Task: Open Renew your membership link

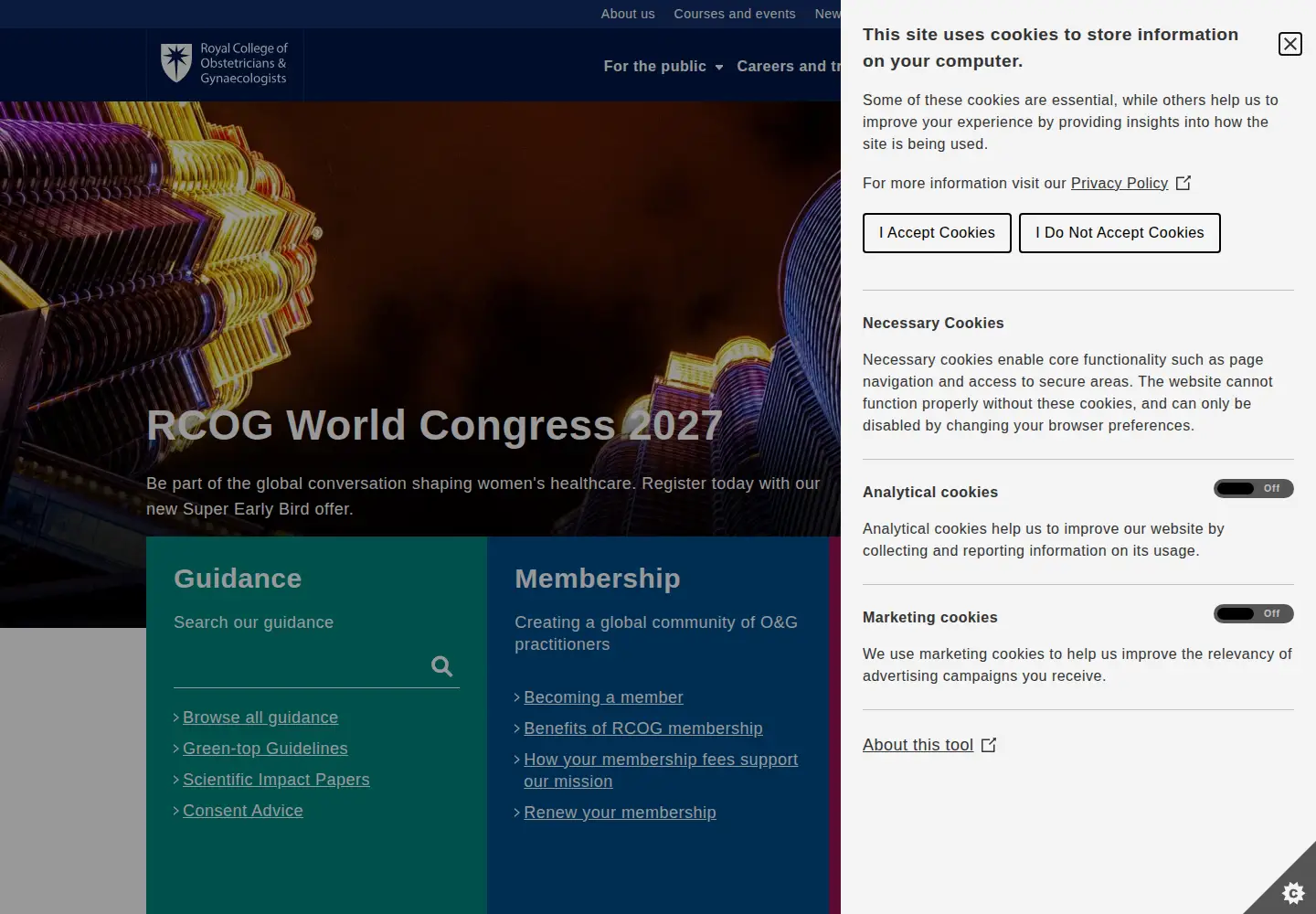Action: [620, 813]
